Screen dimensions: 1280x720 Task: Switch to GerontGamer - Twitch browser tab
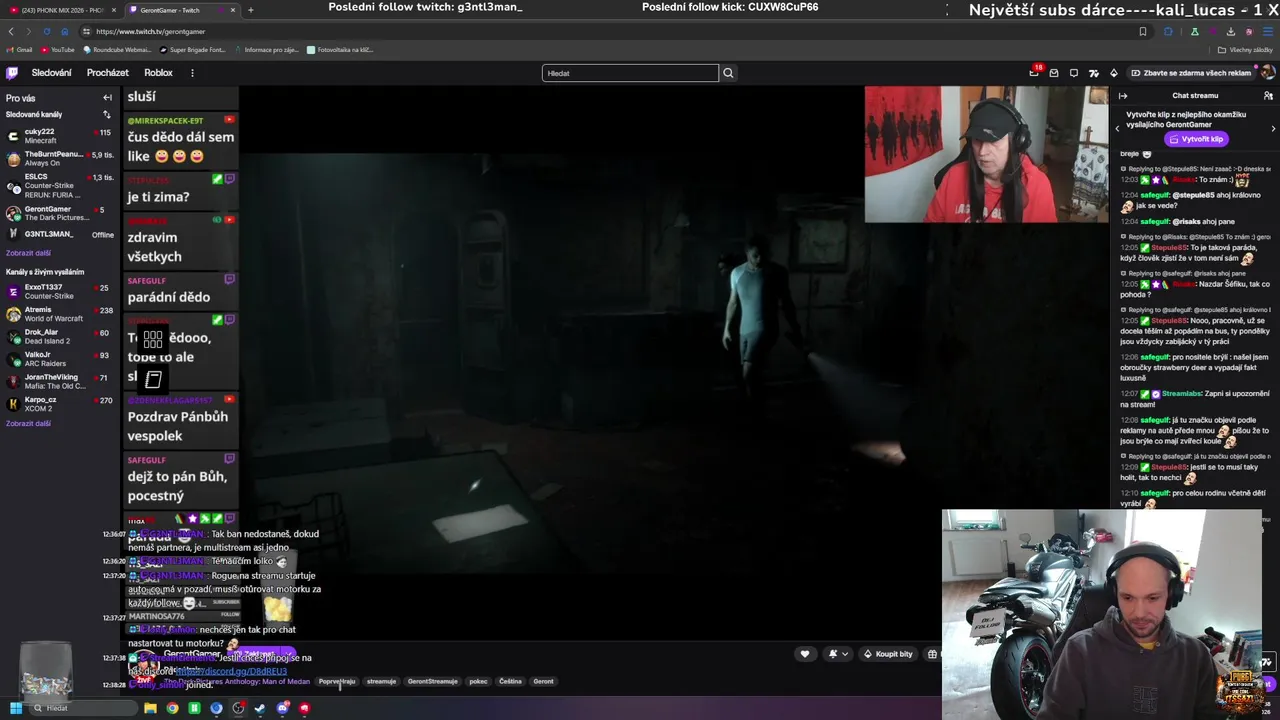pos(181,10)
